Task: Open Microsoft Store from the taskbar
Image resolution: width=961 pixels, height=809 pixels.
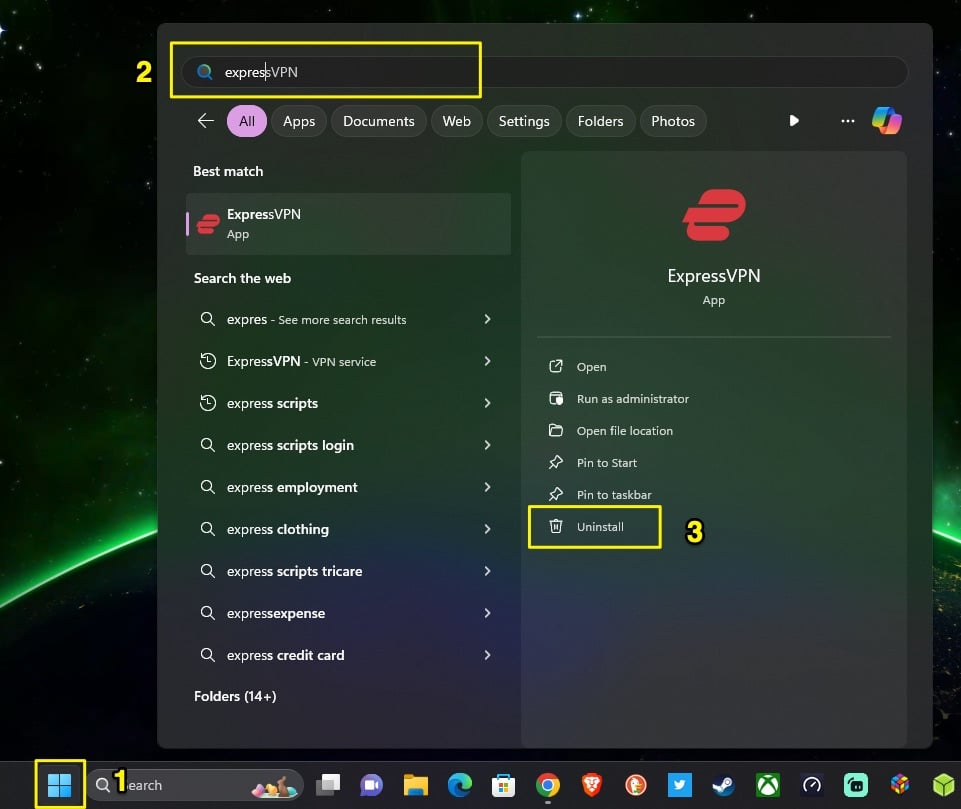Action: pos(503,785)
